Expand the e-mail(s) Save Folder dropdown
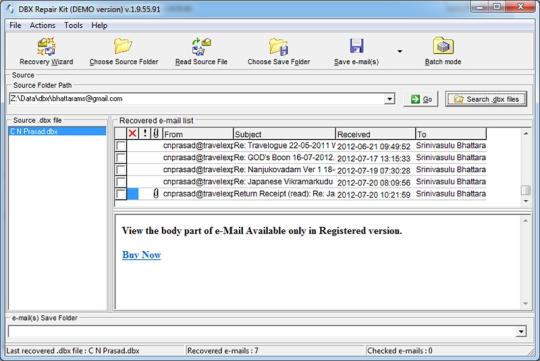 point(521,332)
